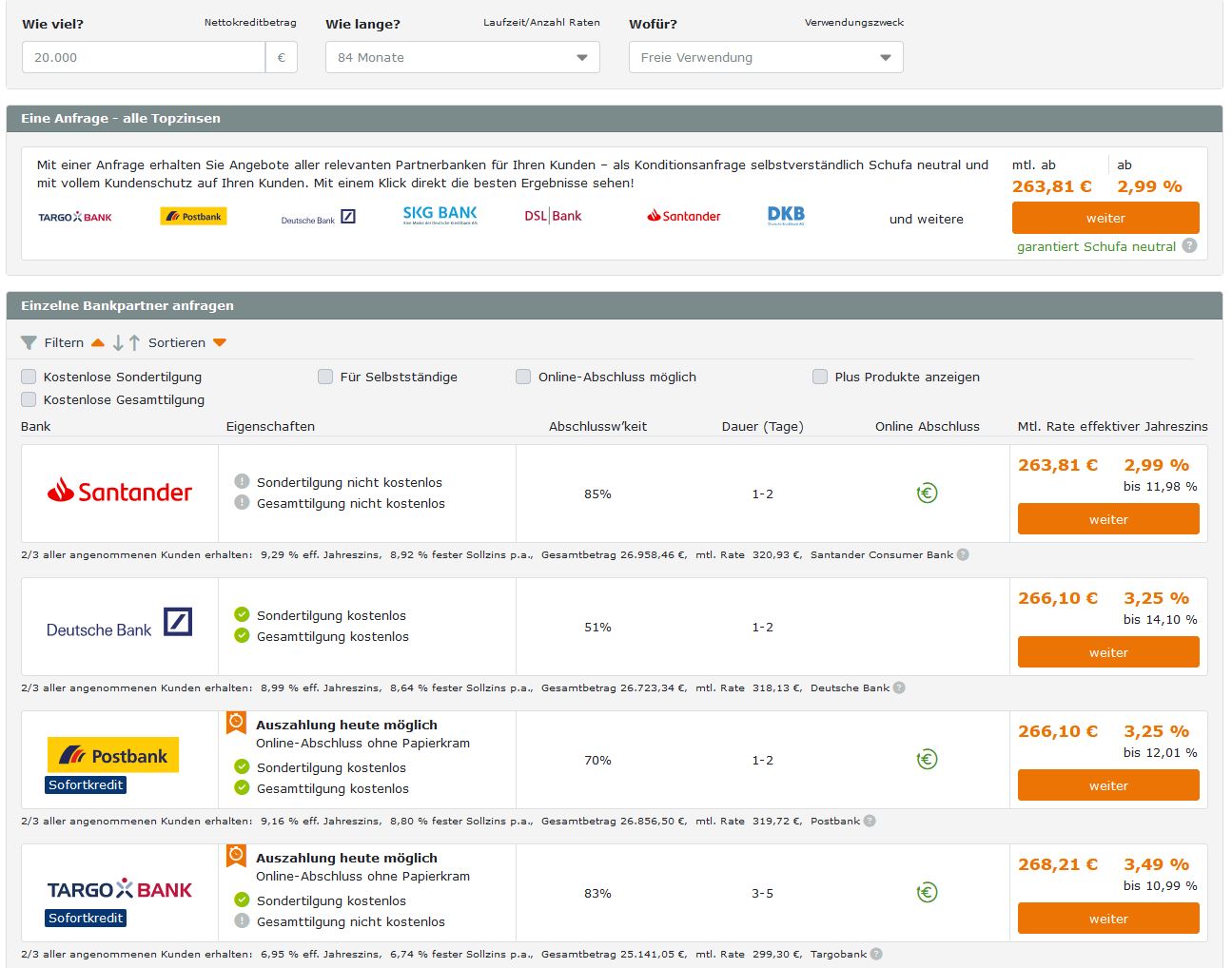Viewport: 1232px width, 968px height.
Task: Click online-closing euro icon in Postbank row
Action: [x=927, y=759]
